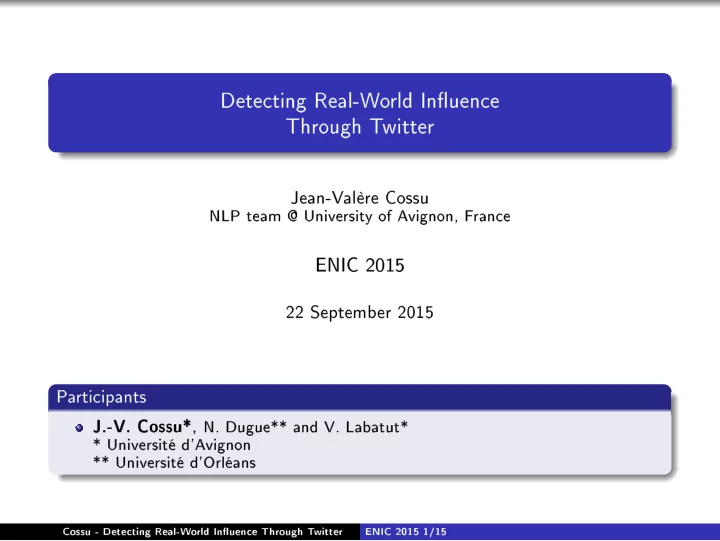
Task: Click the participant name 'V. Labatut*'
Action: point(366,427)
